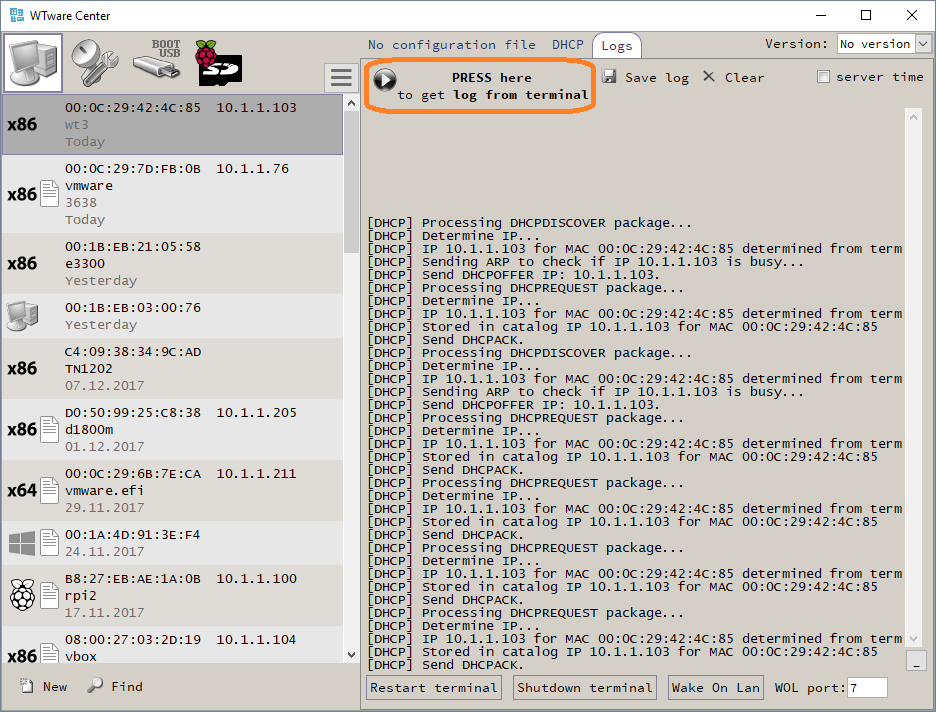Clear the log with the X icon
This screenshot has height=712, width=936.
click(x=709, y=77)
